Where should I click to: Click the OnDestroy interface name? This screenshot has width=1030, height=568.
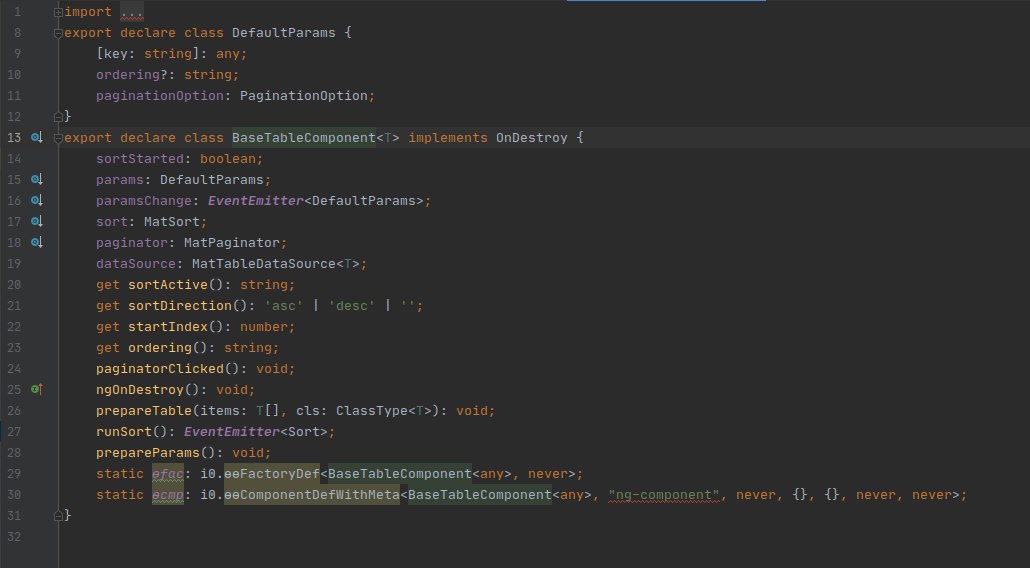[531, 138]
